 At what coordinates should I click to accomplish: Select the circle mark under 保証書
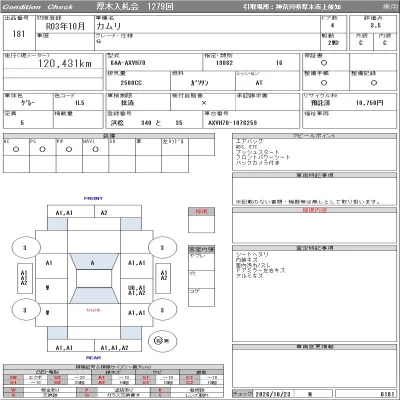pyautogui.click(x=324, y=63)
